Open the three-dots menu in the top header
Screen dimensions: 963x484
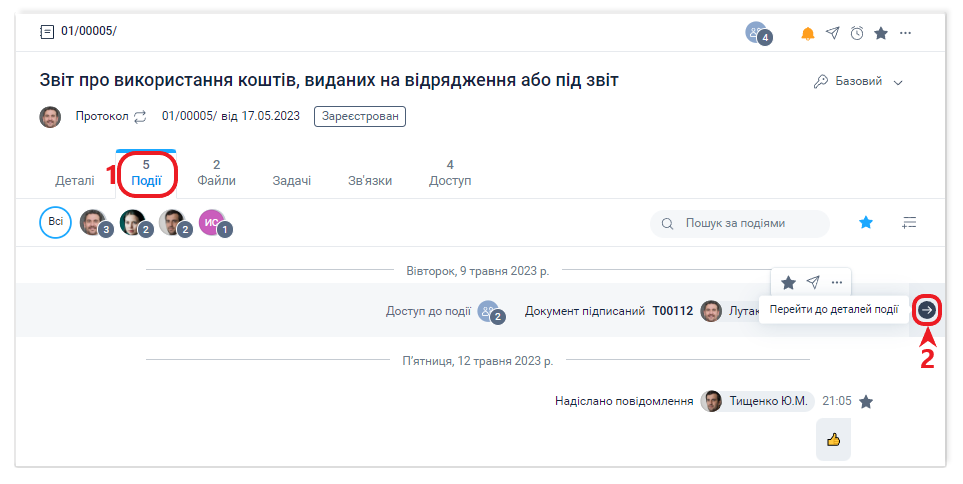[x=905, y=33]
